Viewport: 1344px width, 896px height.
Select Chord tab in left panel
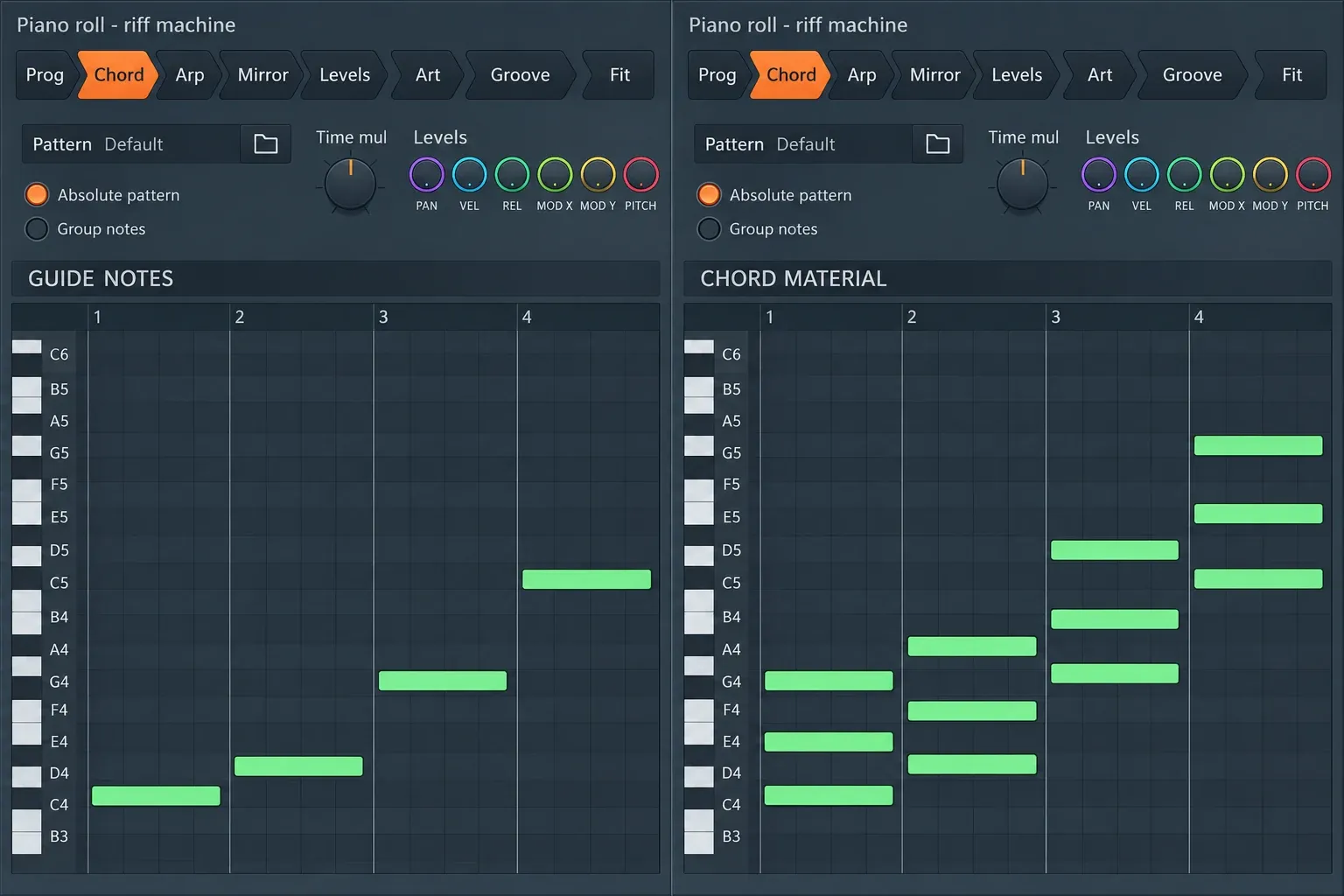pyautogui.click(x=118, y=75)
